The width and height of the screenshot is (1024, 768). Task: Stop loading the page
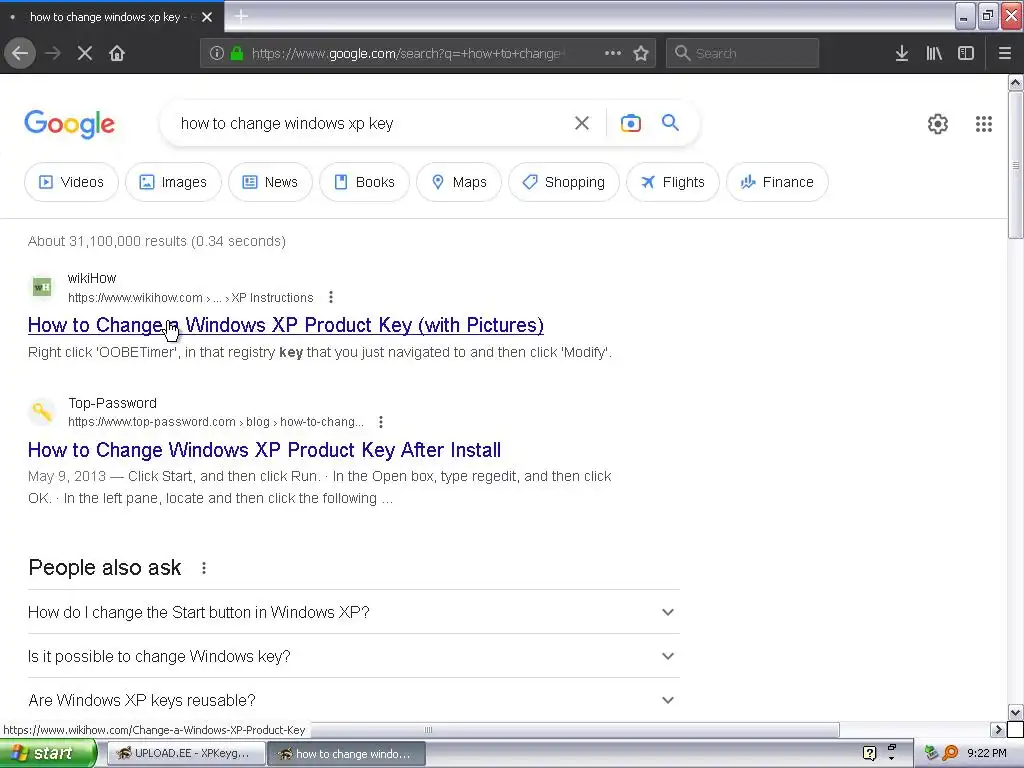(85, 53)
